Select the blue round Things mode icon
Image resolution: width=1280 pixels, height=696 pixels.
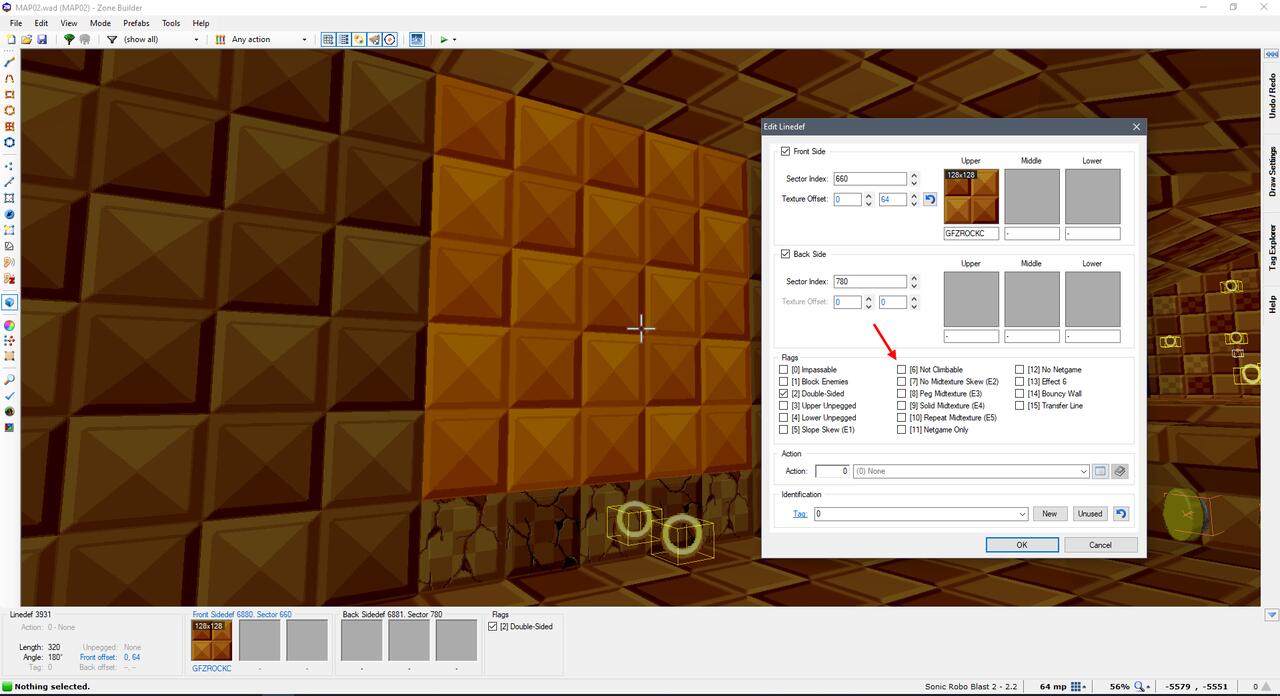[9, 214]
